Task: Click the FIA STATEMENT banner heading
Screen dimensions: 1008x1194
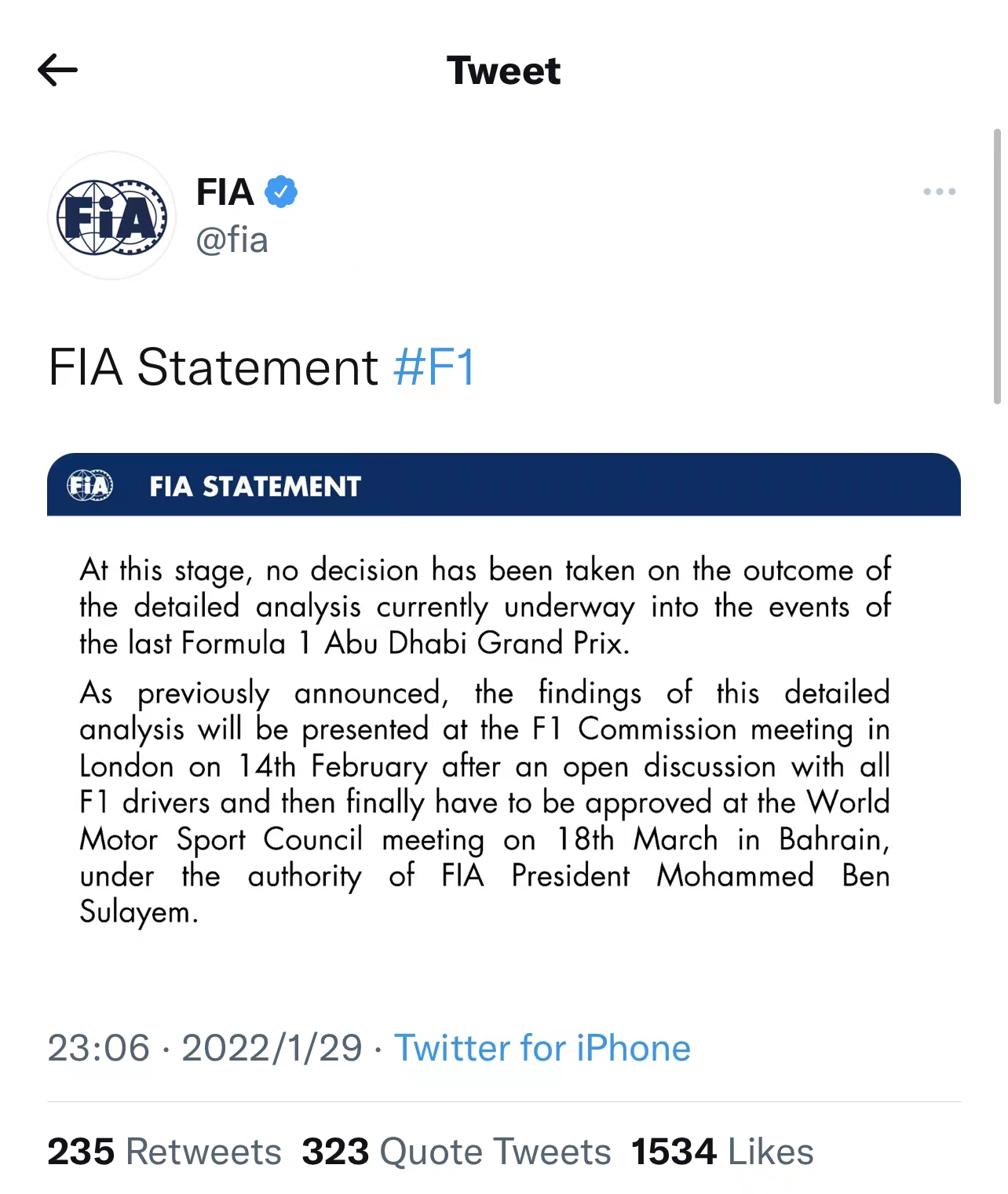Action: [x=255, y=487]
